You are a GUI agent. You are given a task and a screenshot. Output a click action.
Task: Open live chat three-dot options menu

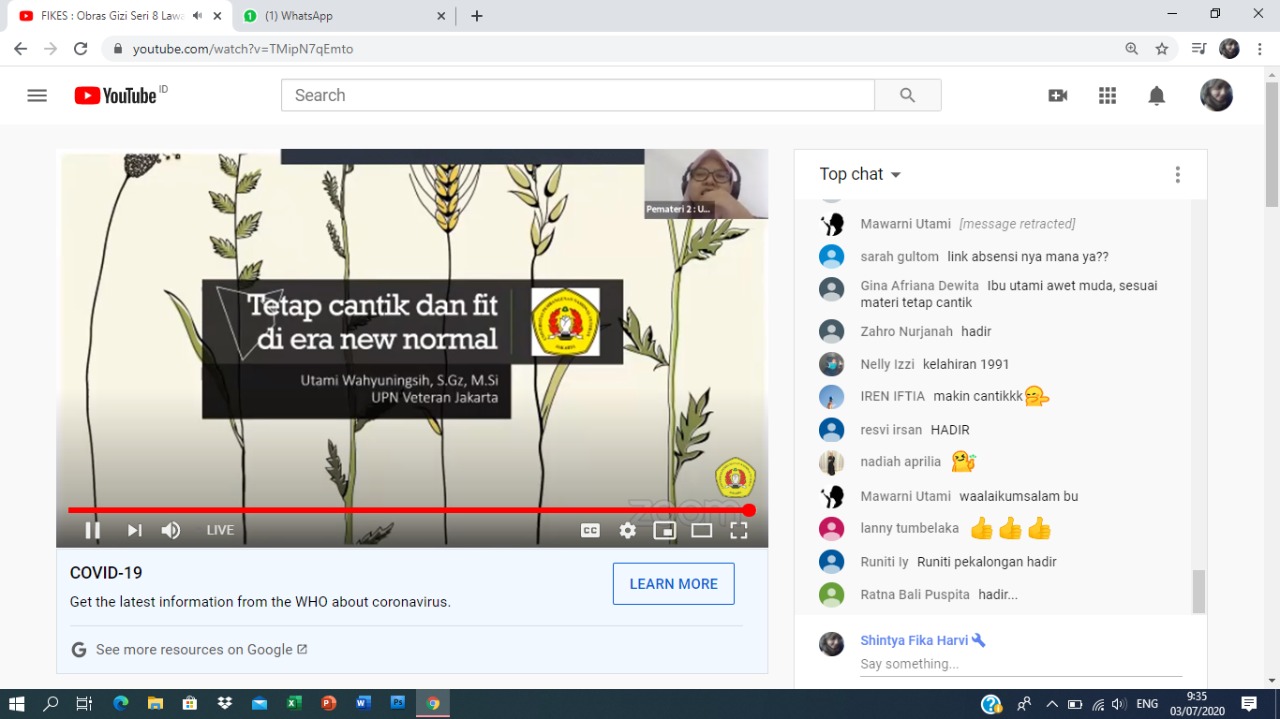(1177, 175)
